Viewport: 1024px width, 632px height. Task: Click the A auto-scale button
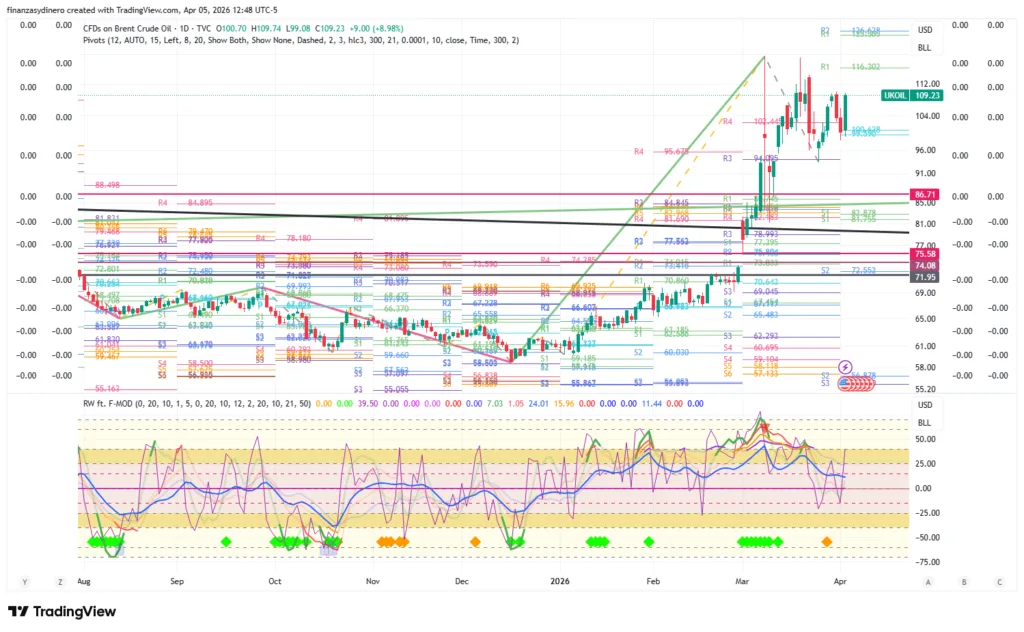[928, 581]
